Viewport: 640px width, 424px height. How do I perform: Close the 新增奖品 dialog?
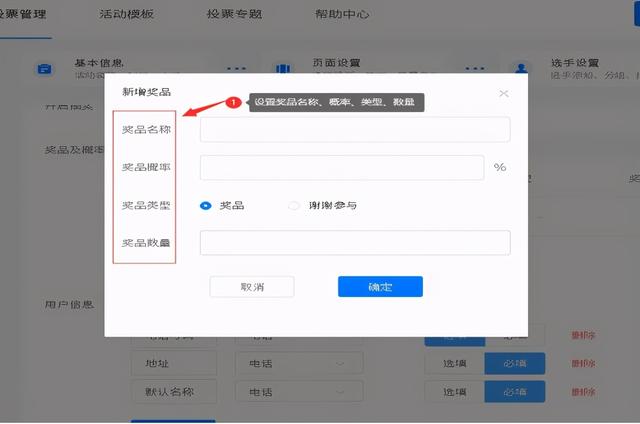[504, 93]
